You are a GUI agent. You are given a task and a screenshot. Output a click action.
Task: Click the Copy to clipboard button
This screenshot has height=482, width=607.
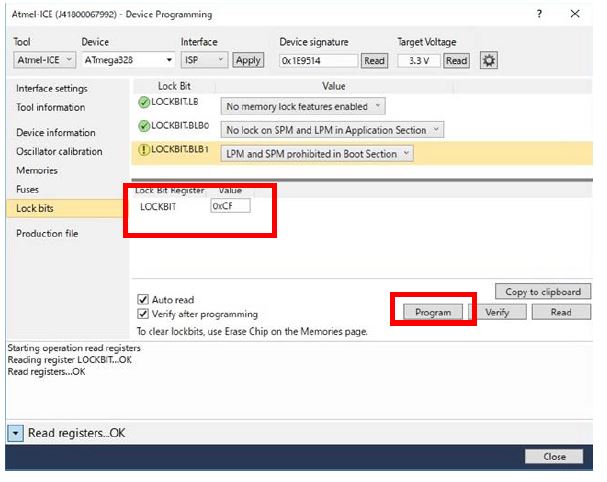point(543,292)
